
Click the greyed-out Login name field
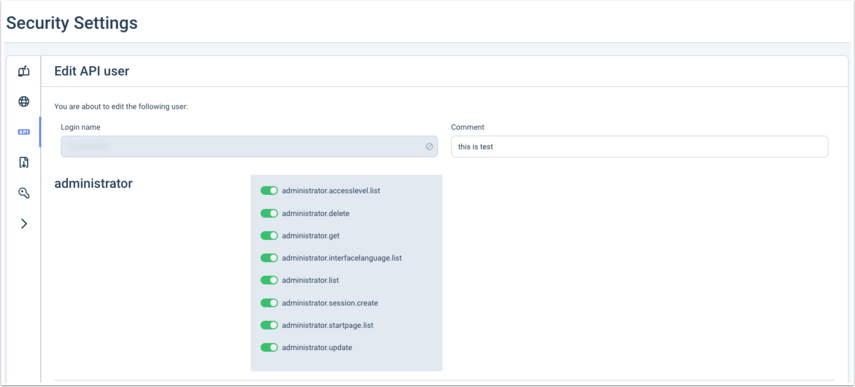coord(249,147)
